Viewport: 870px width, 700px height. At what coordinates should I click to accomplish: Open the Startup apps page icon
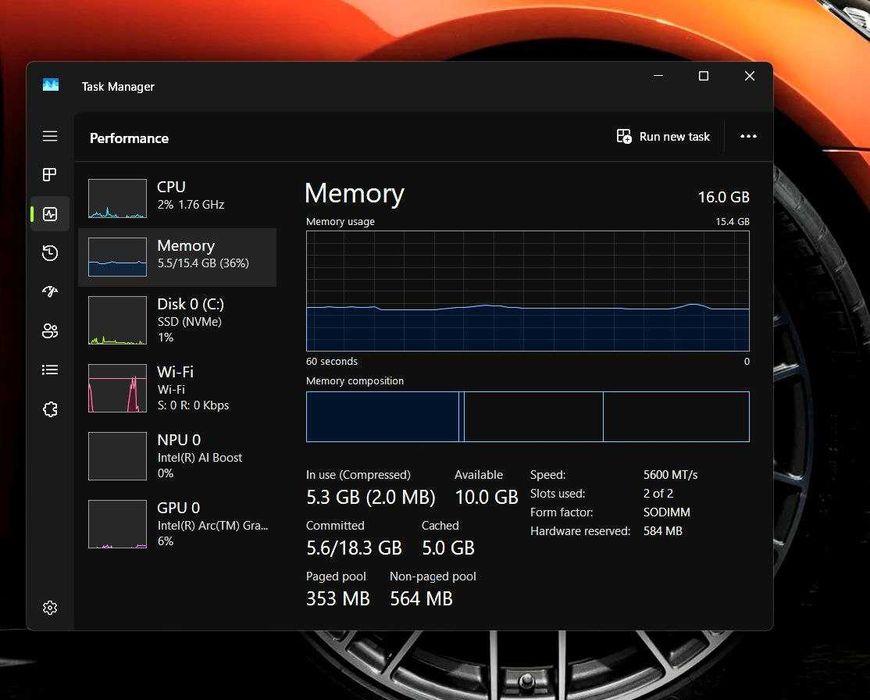pyautogui.click(x=50, y=291)
